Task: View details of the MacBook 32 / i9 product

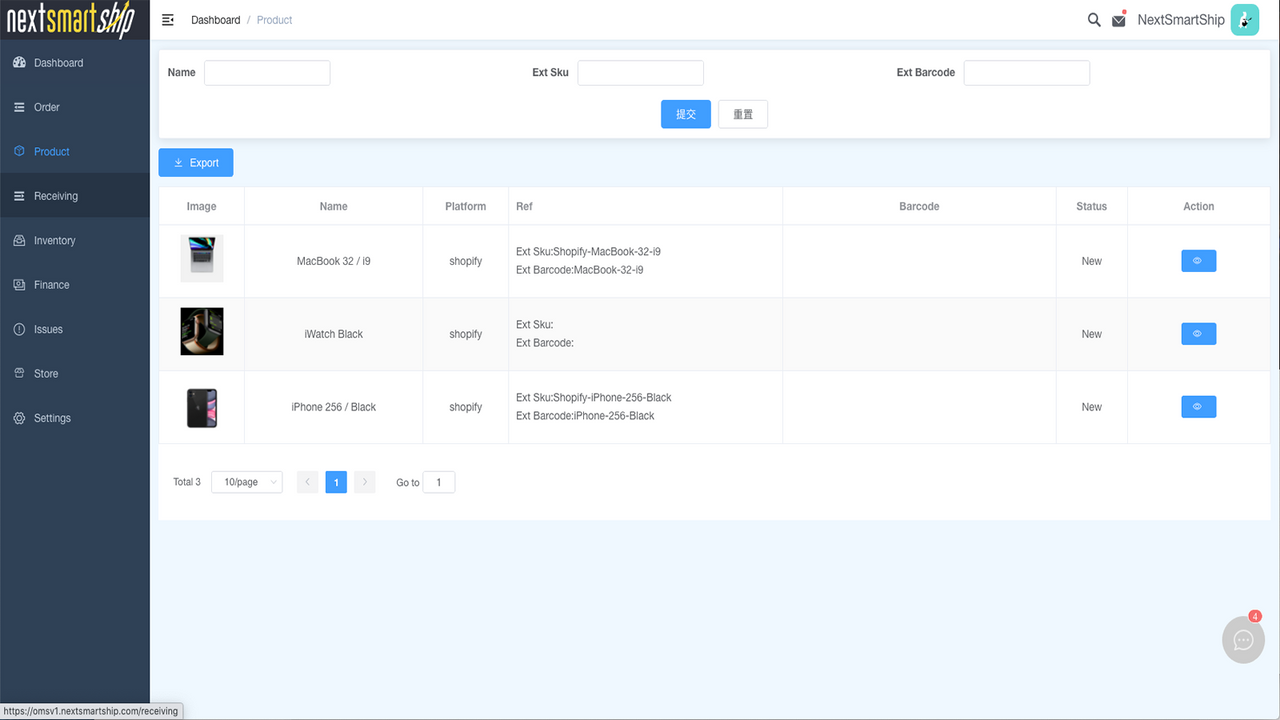Action: 1198,260
